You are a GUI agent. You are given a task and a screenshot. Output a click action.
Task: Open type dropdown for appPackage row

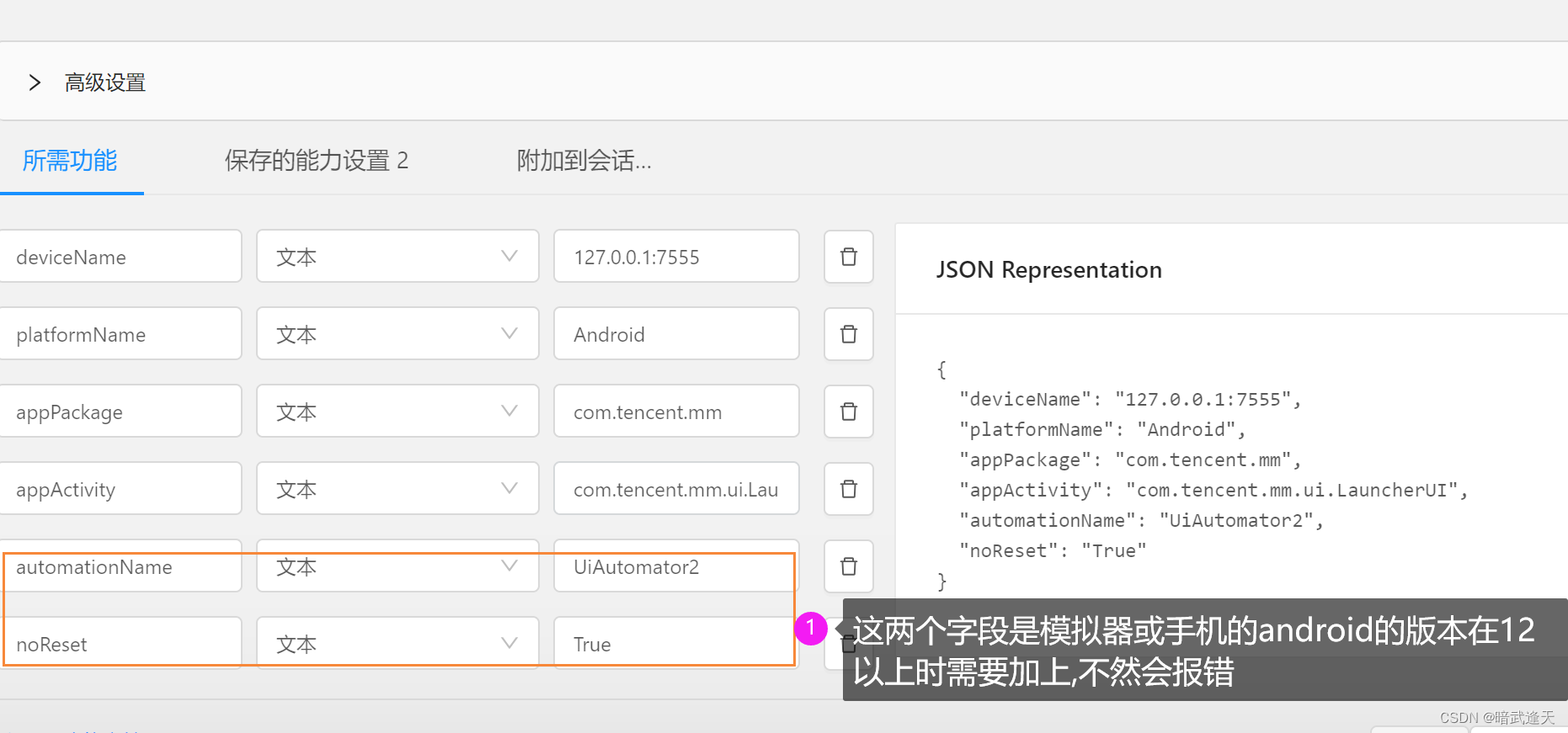(x=397, y=412)
